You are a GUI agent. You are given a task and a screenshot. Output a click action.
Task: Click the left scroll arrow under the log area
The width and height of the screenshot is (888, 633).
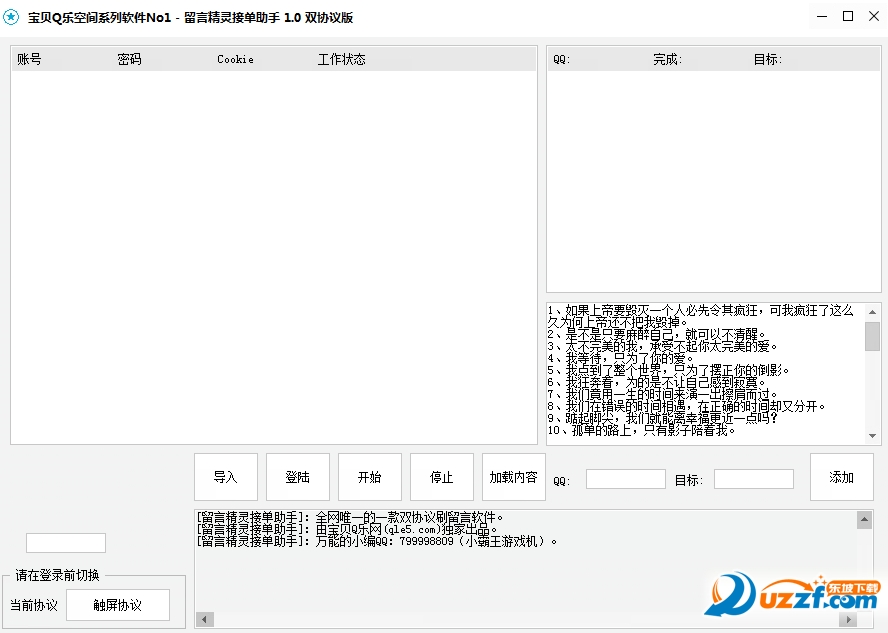(206, 619)
